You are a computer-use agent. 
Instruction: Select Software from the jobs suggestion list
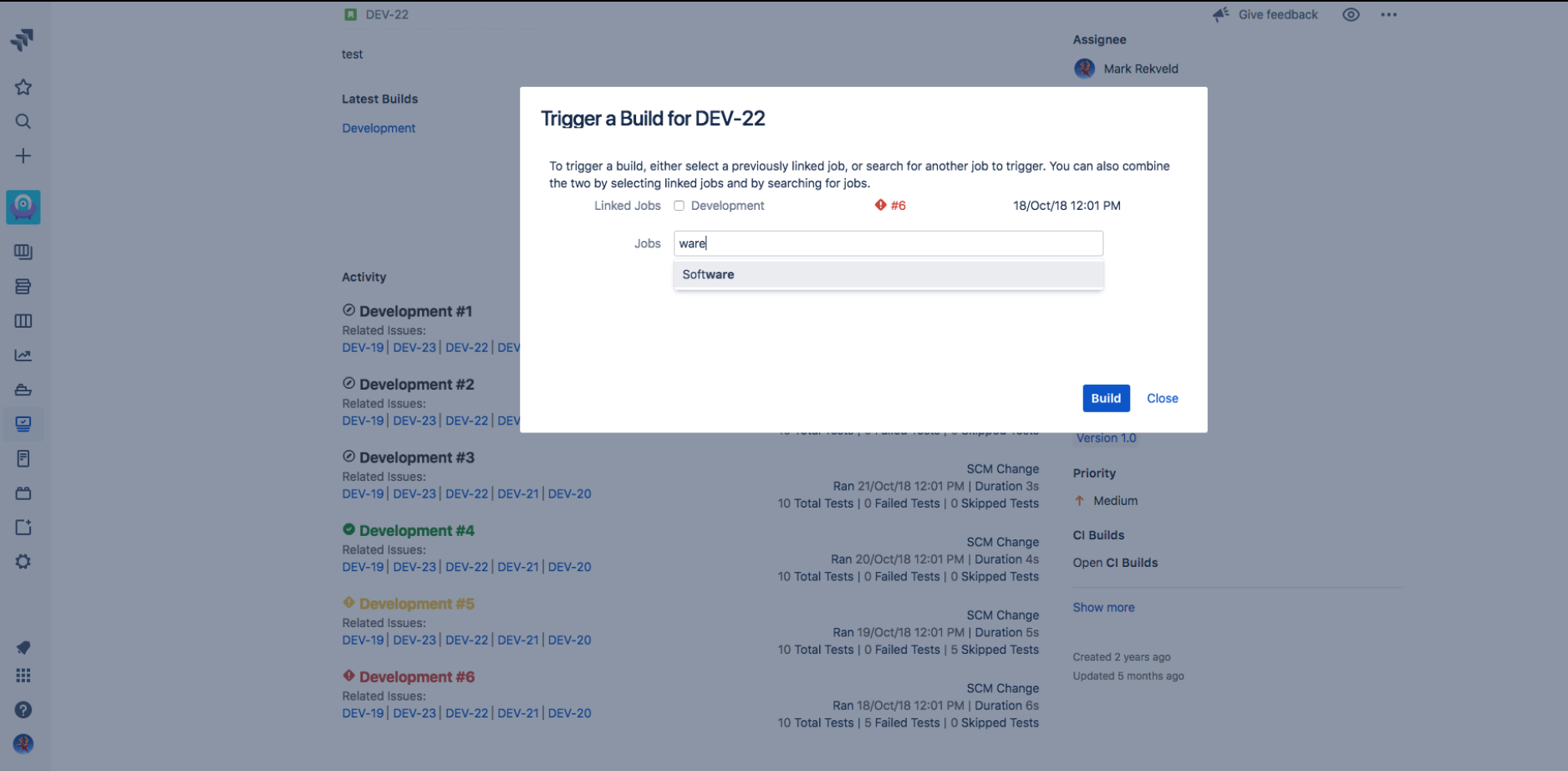708,274
